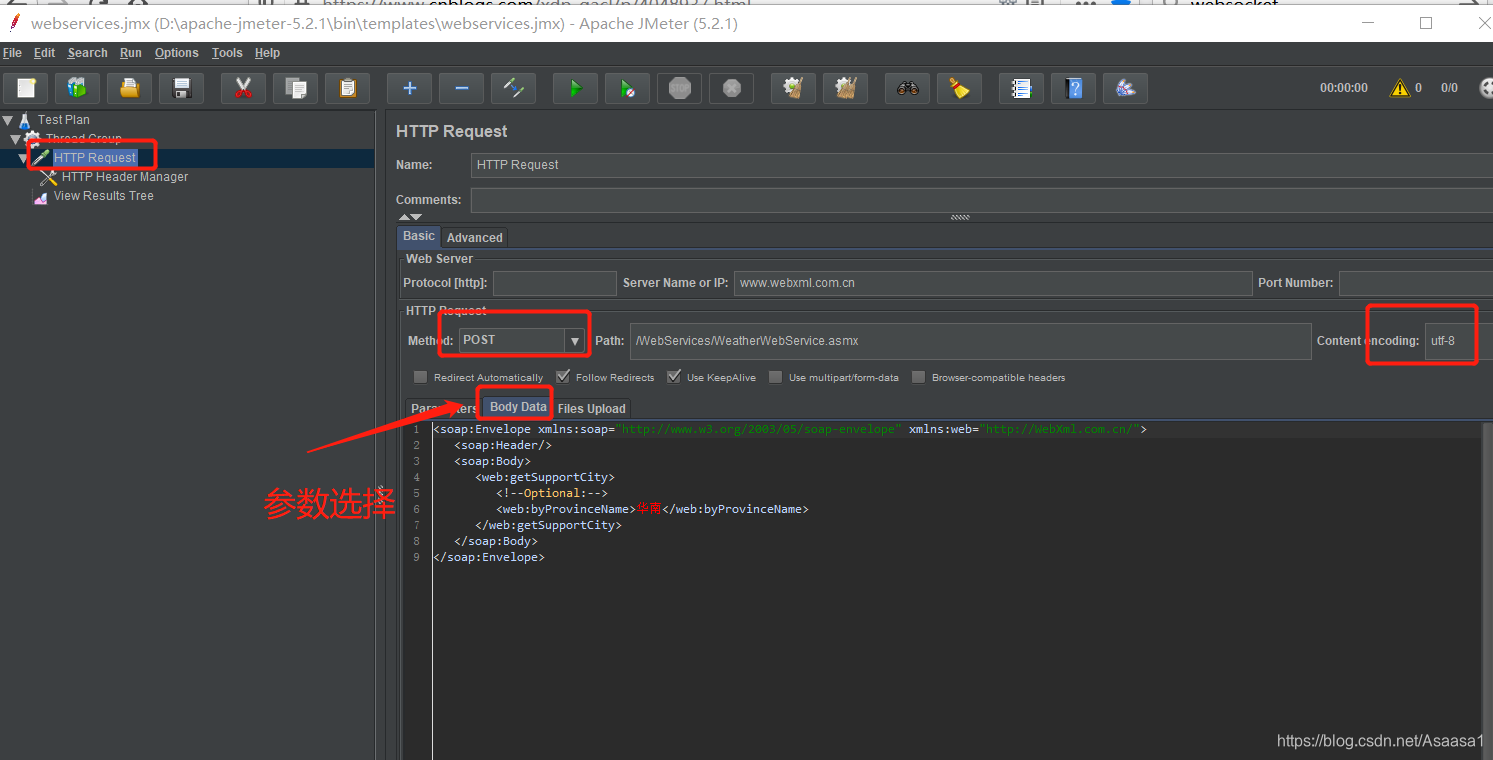Click the Reset Search icon

point(960,88)
